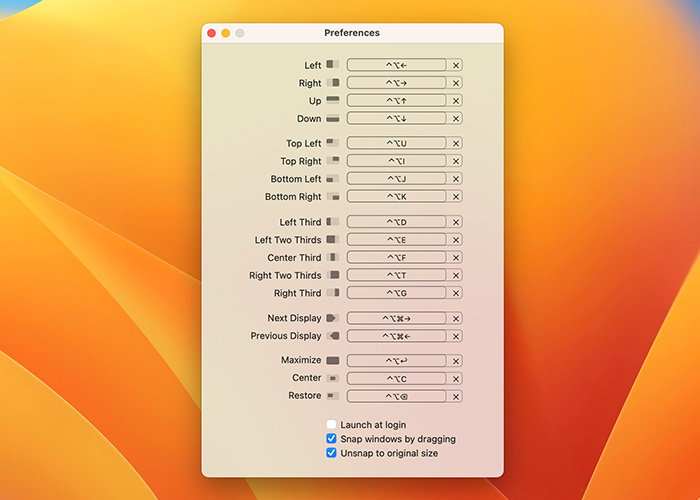This screenshot has width=700, height=500.
Task: Change the Previous Display shortcut field
Action: pyautogui.click(x=396, y=336)
